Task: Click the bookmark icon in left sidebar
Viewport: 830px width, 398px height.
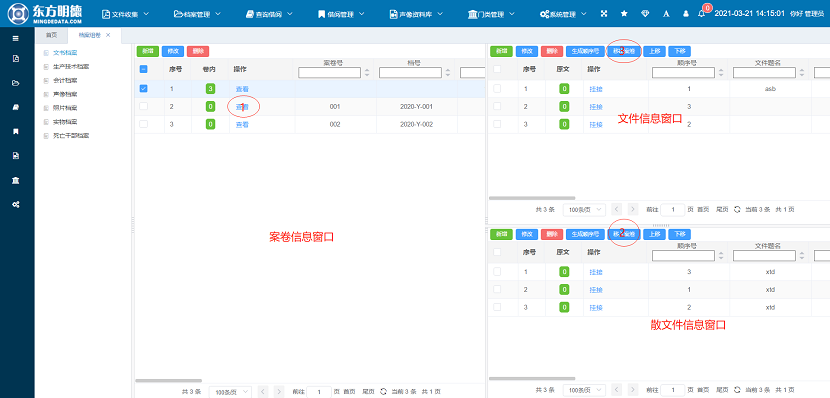Action: tap(16, 131)
